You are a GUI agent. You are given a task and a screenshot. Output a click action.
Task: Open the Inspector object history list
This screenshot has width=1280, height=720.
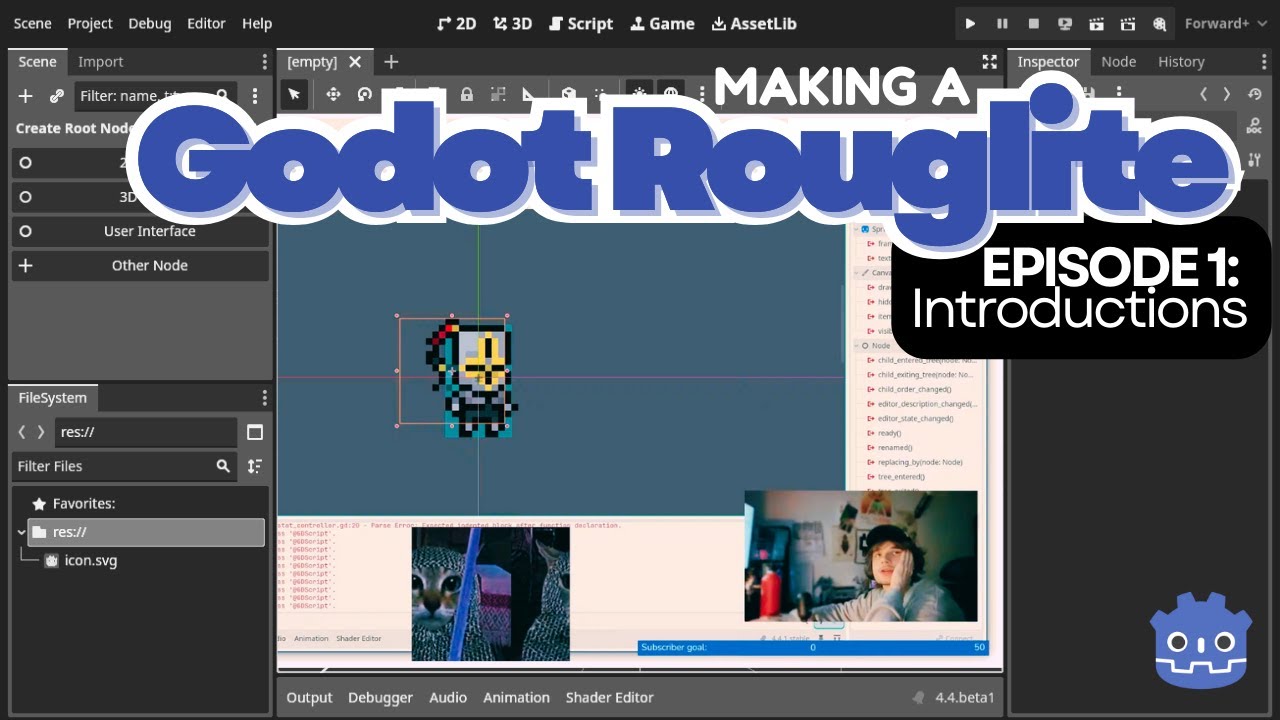[1255, 94]
